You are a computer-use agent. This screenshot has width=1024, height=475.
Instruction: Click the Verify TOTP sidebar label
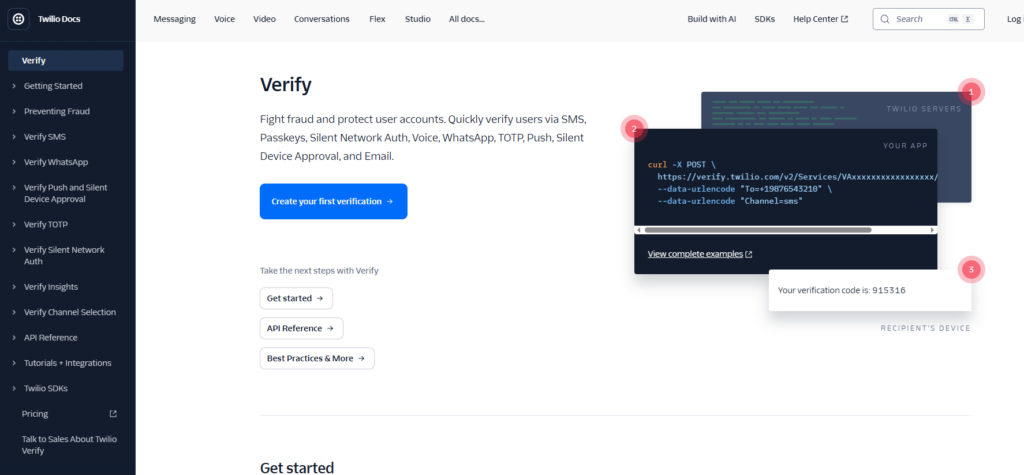pos(46,225)
